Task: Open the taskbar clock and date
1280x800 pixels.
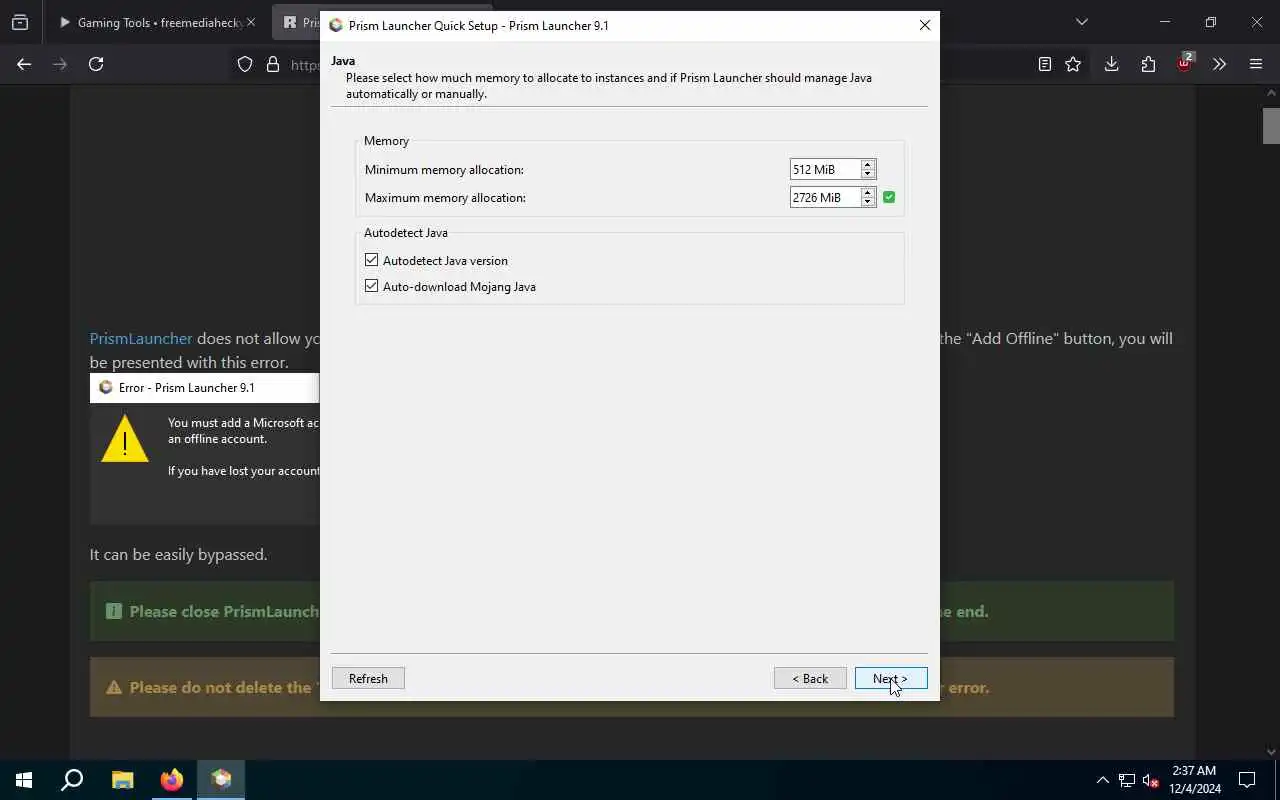Action: pyautogui.click(x=1194, y=780)
